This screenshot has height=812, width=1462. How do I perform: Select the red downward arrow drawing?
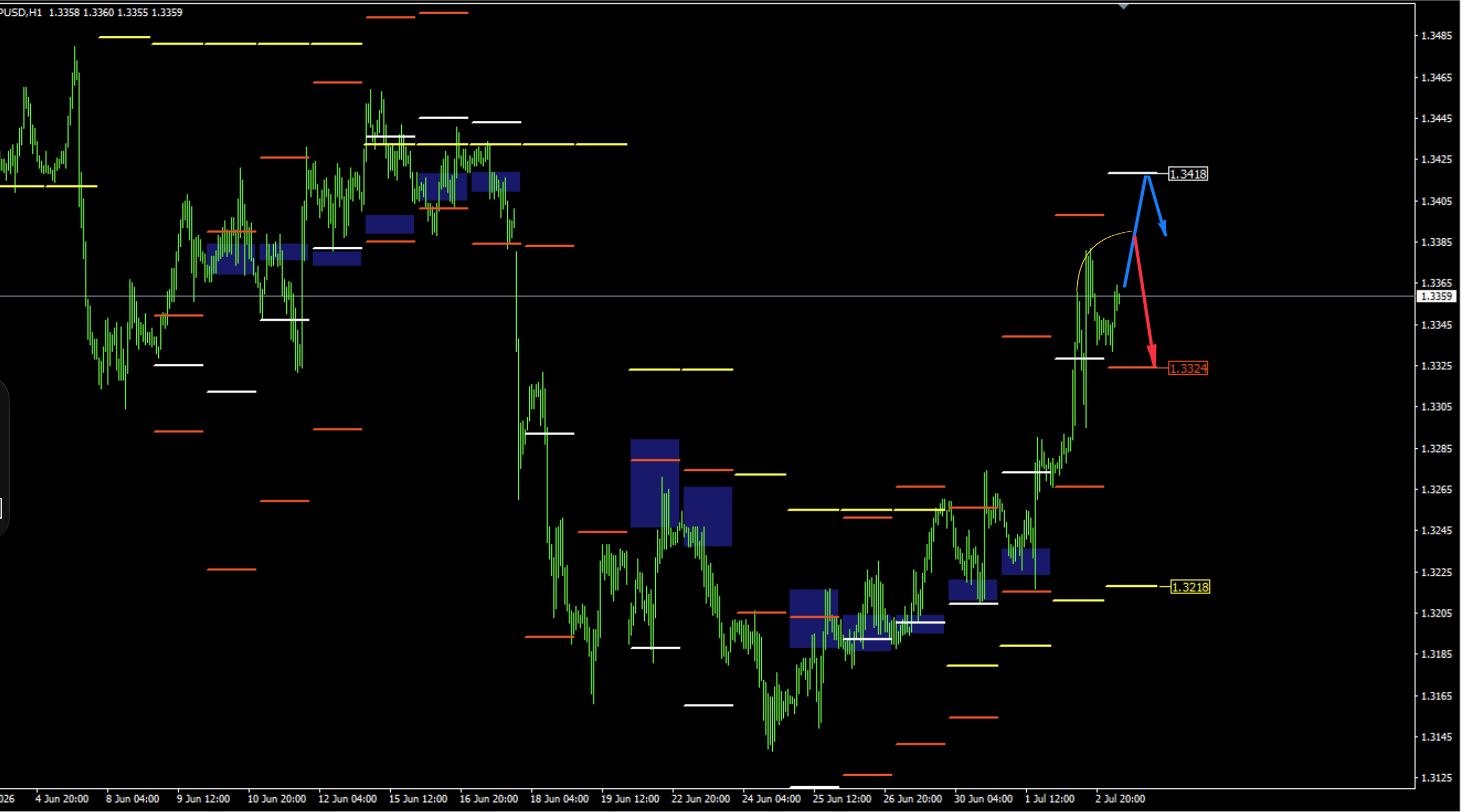pos(1144,302)
